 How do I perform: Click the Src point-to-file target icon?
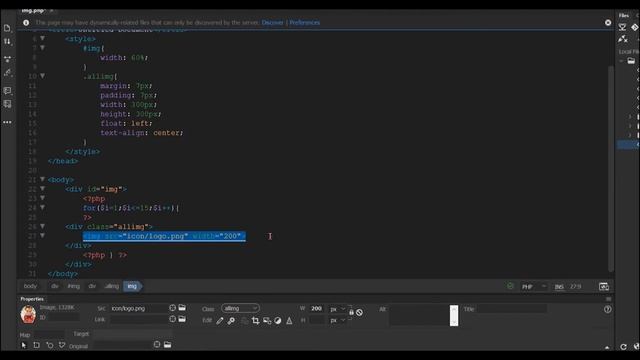[173, 308]
